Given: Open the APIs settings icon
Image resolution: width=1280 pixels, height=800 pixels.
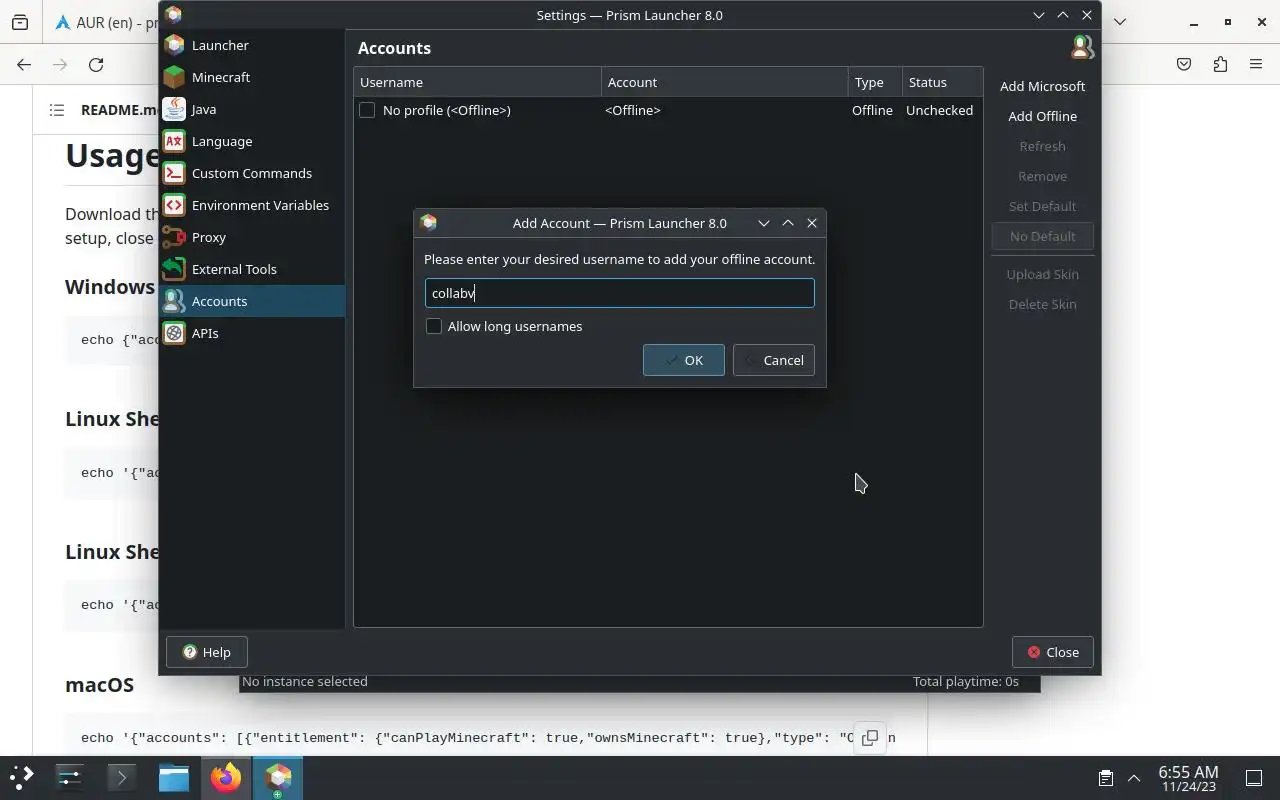Looking at the screenshot, I should pos(174,333).
